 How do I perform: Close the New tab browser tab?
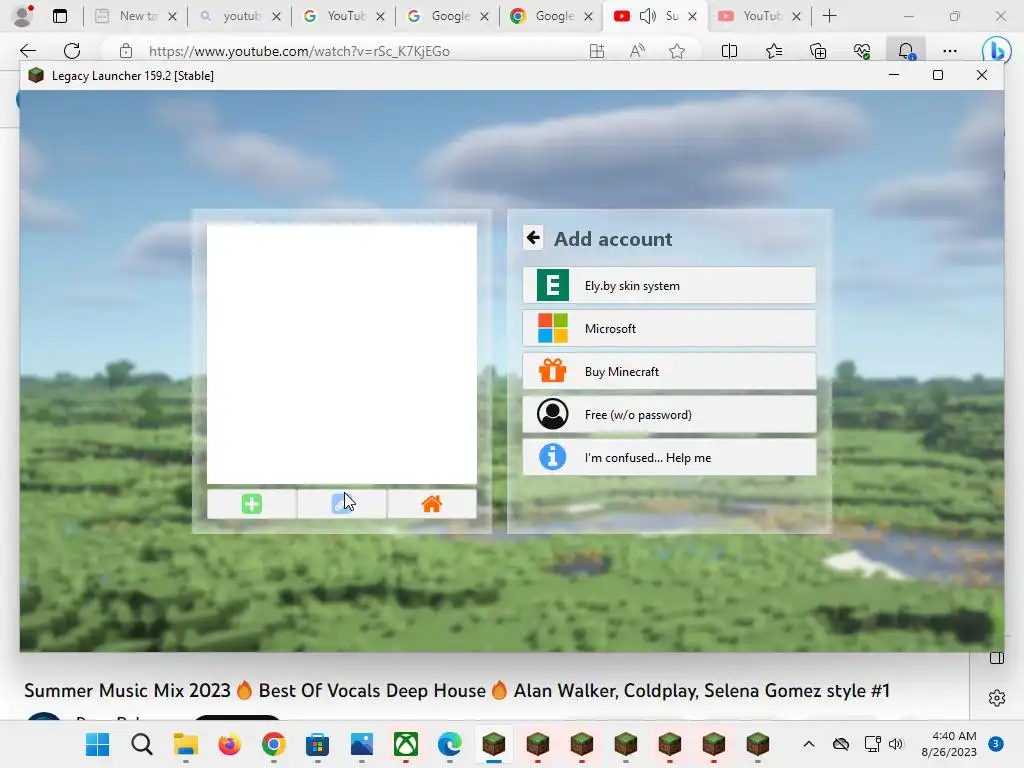(172, 16)
